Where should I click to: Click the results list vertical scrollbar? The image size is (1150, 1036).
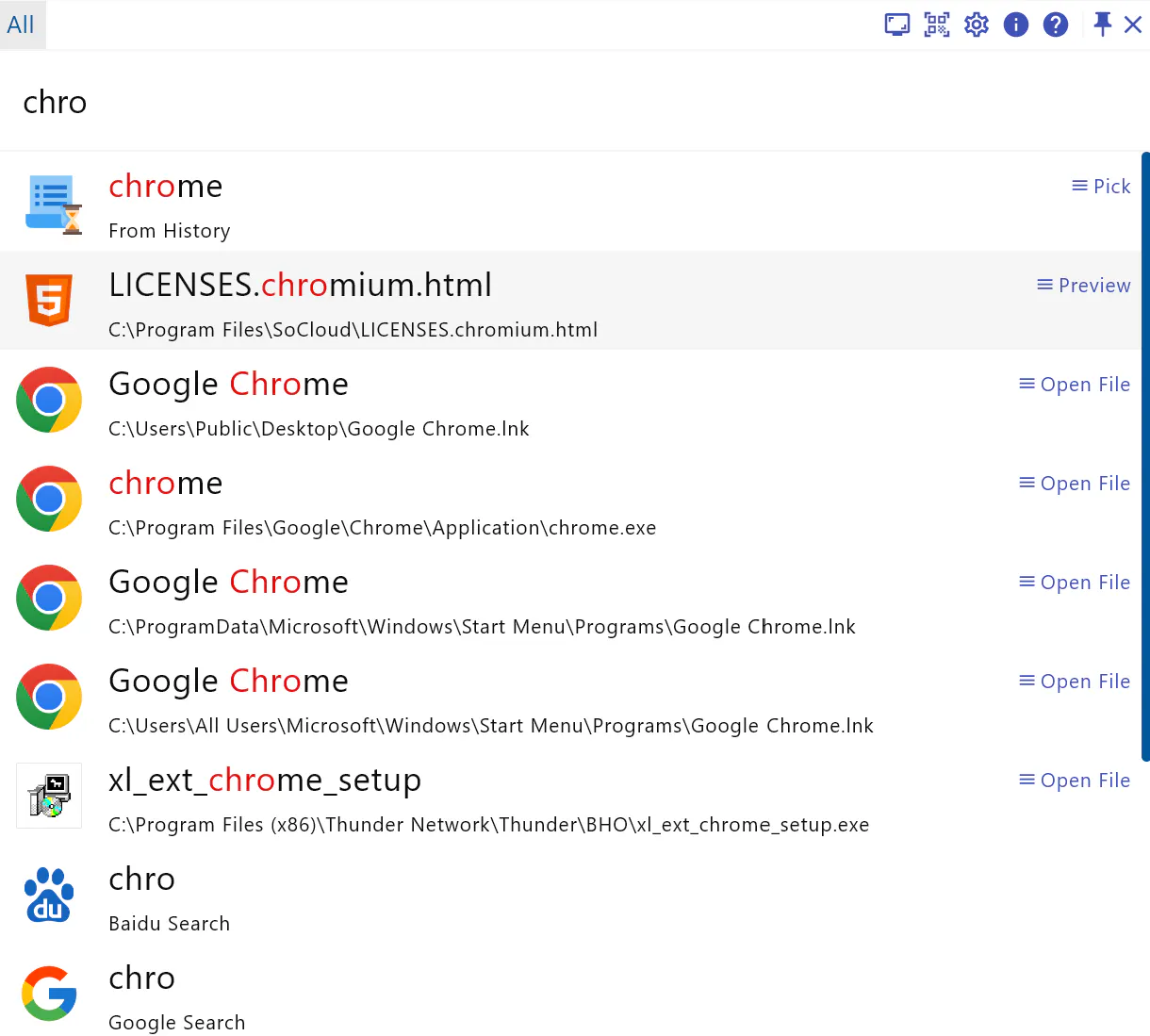pos(1145,456)
